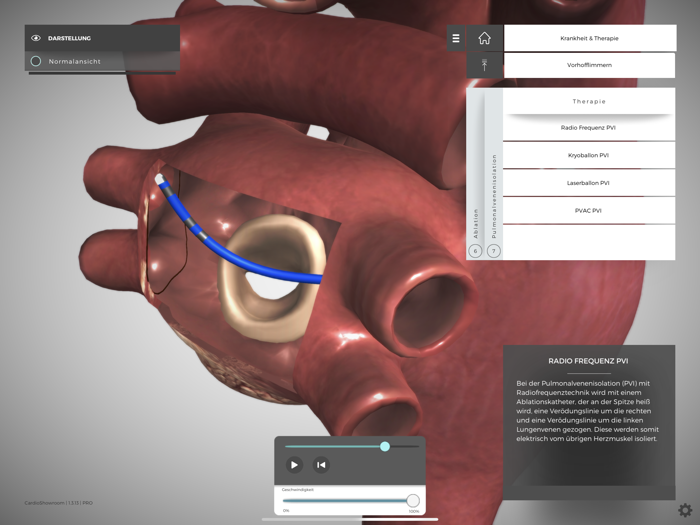The image size is (700, 525).
Task: Click the animation progress slider knob
Action: click(385, 446)
